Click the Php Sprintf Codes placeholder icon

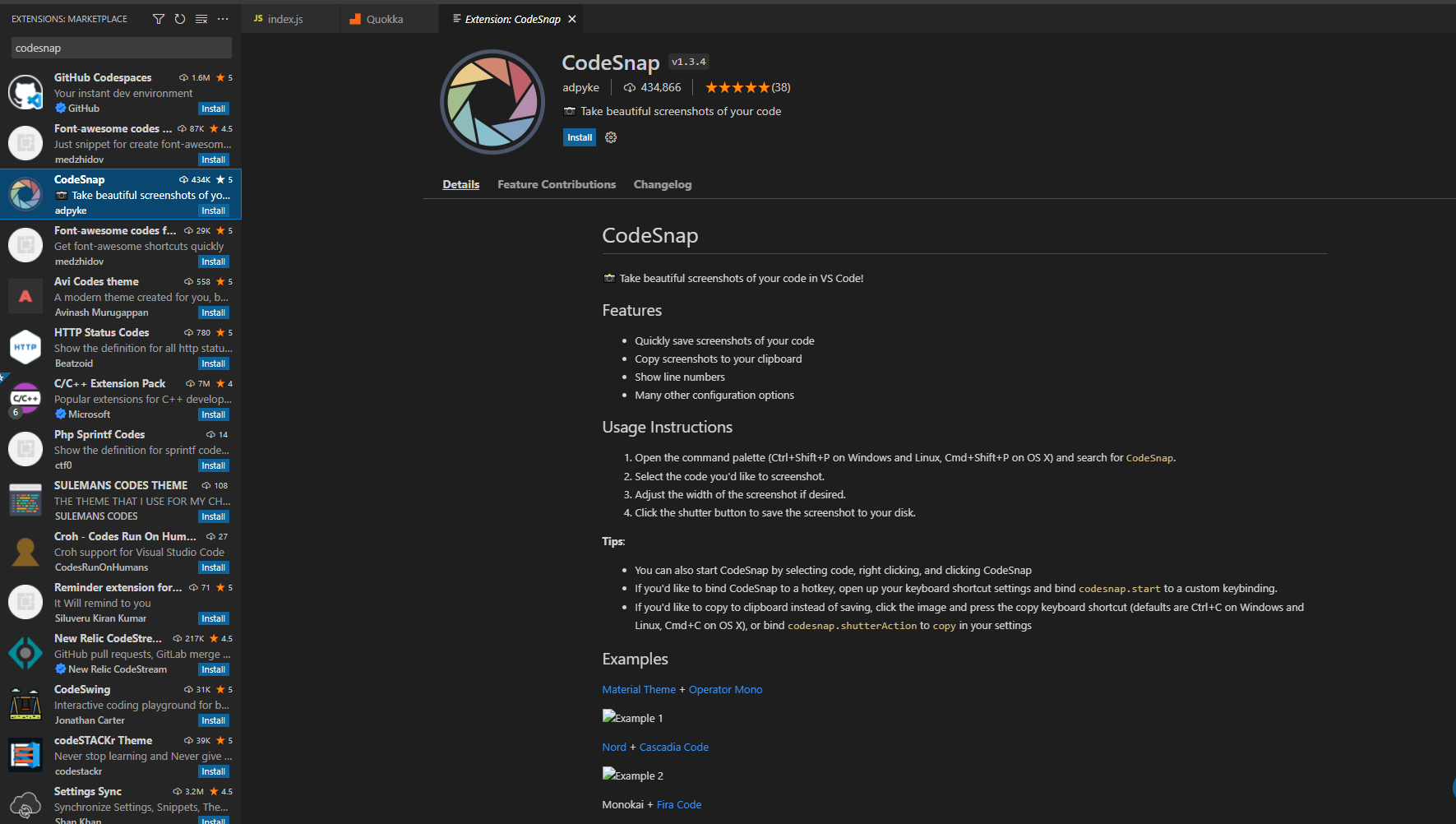(25, 449)
